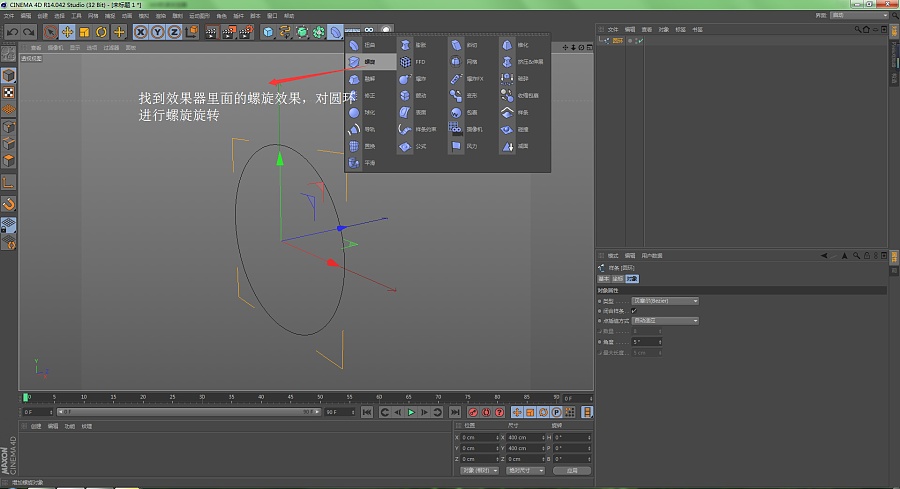Choose the 爆炸 Explosion deformer
Viewport: 900px width, 489px height.
tap(421, 79)
